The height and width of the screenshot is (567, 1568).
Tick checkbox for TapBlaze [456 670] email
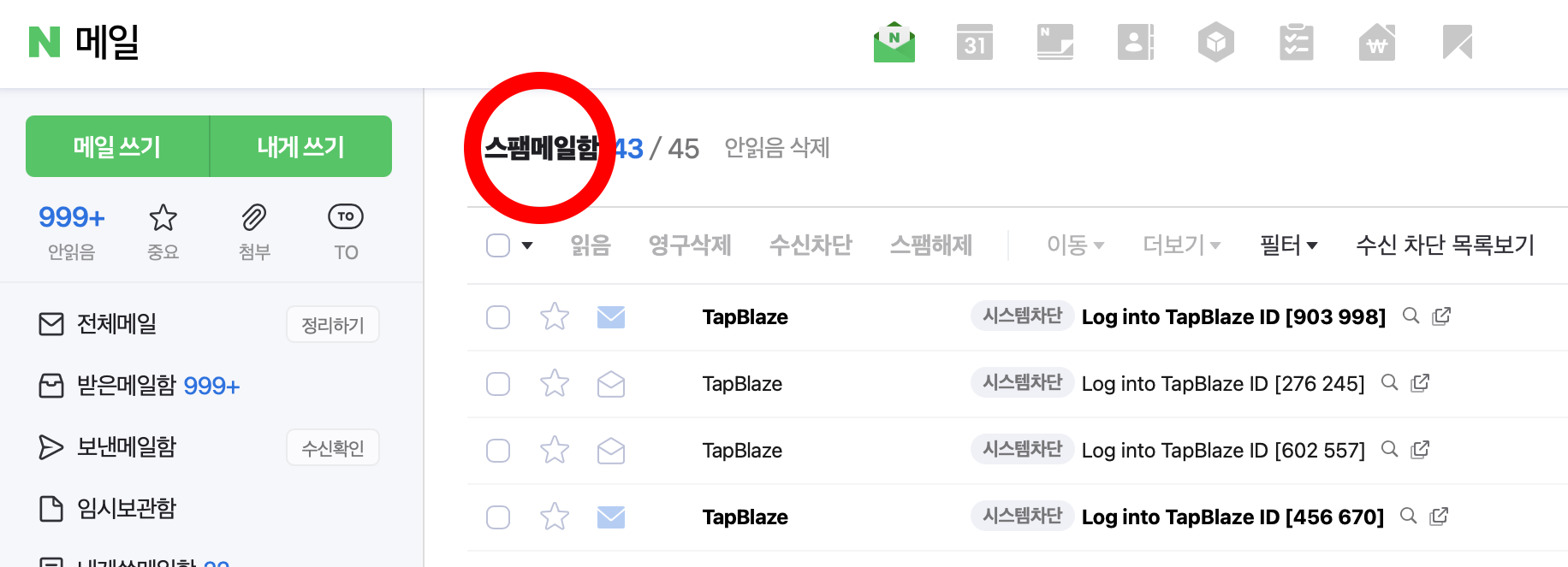(x=498, y=517)
